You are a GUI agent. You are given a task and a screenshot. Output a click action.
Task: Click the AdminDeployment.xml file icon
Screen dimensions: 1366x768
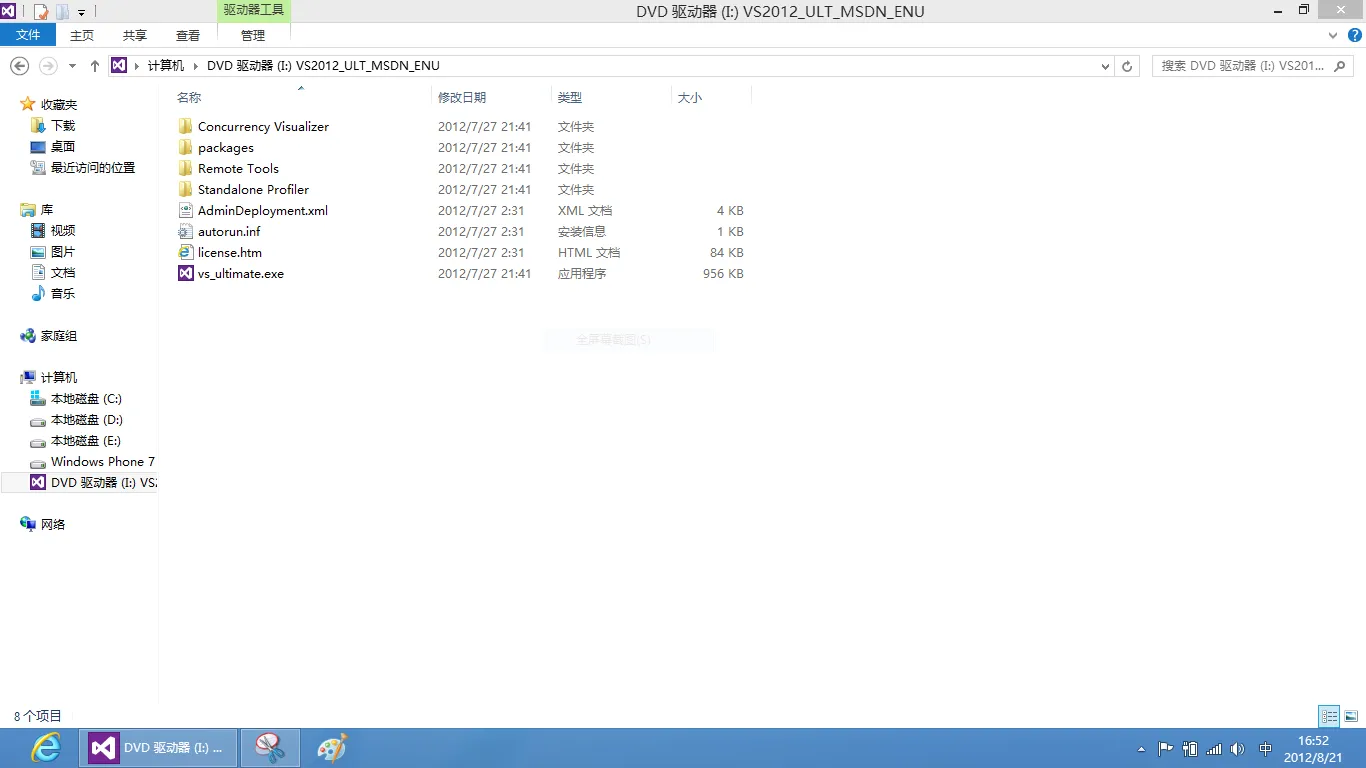point(185,210)
